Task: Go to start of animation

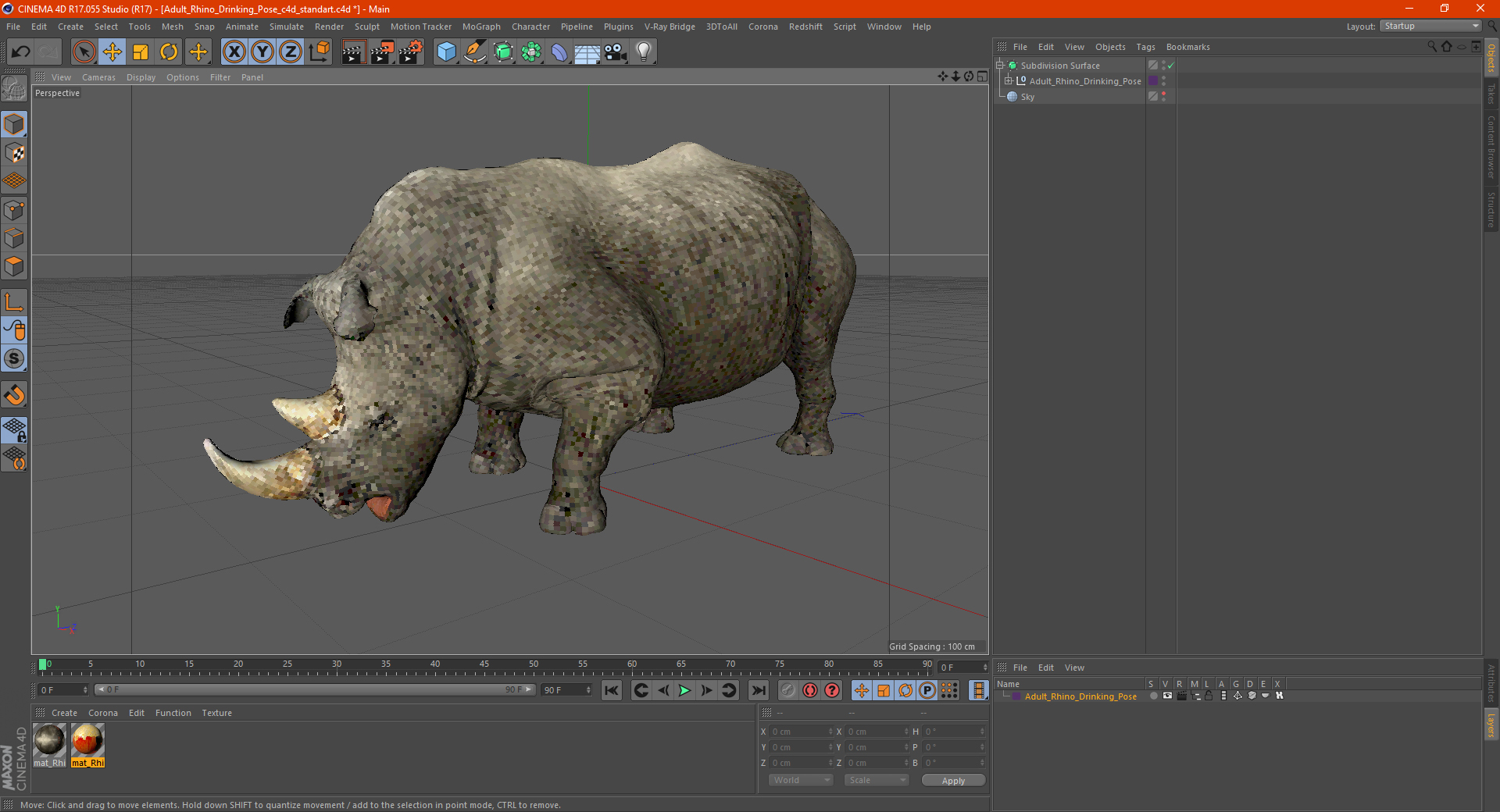Action: click(612, 690)
